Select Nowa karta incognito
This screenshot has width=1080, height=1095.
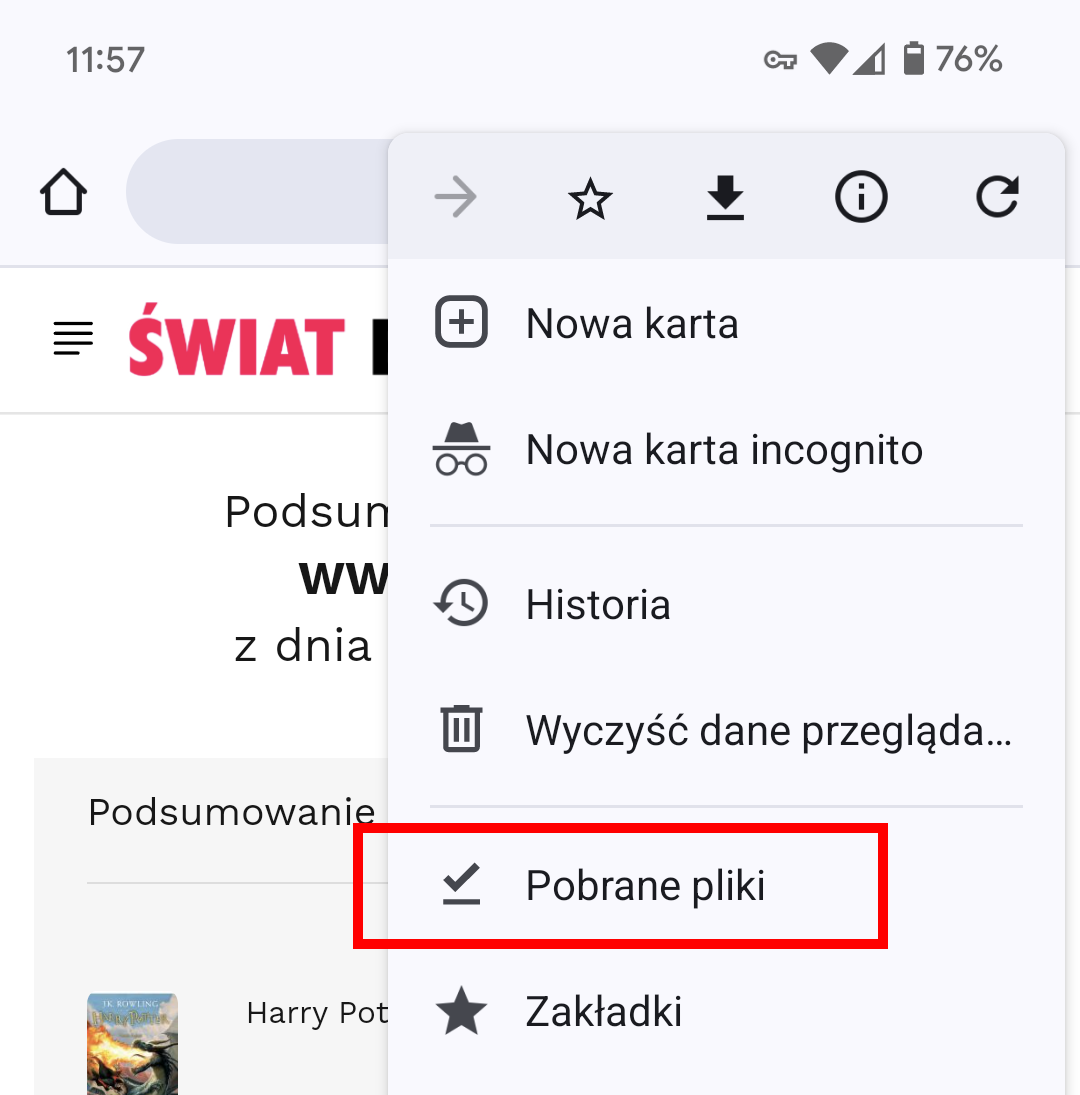pos(726,449)
